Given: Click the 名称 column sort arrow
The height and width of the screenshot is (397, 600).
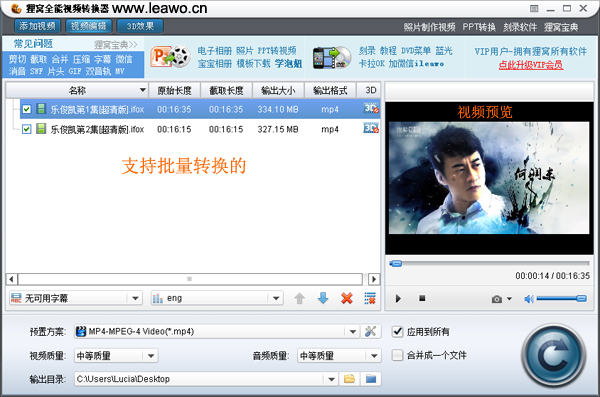Looking at the screenshot, I should tap(143, 90).
